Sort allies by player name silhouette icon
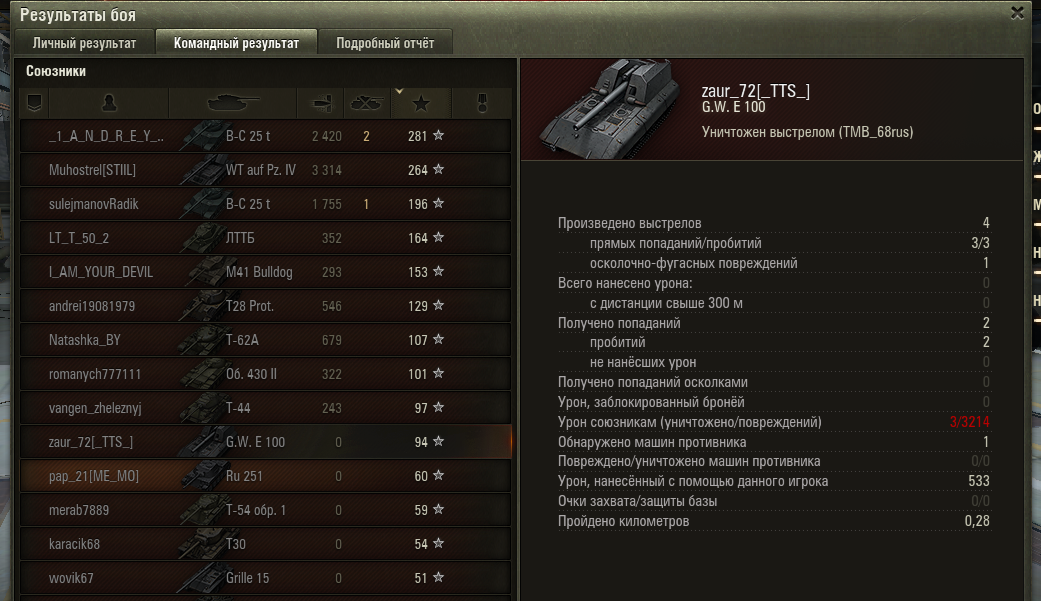 coord(109,103)
